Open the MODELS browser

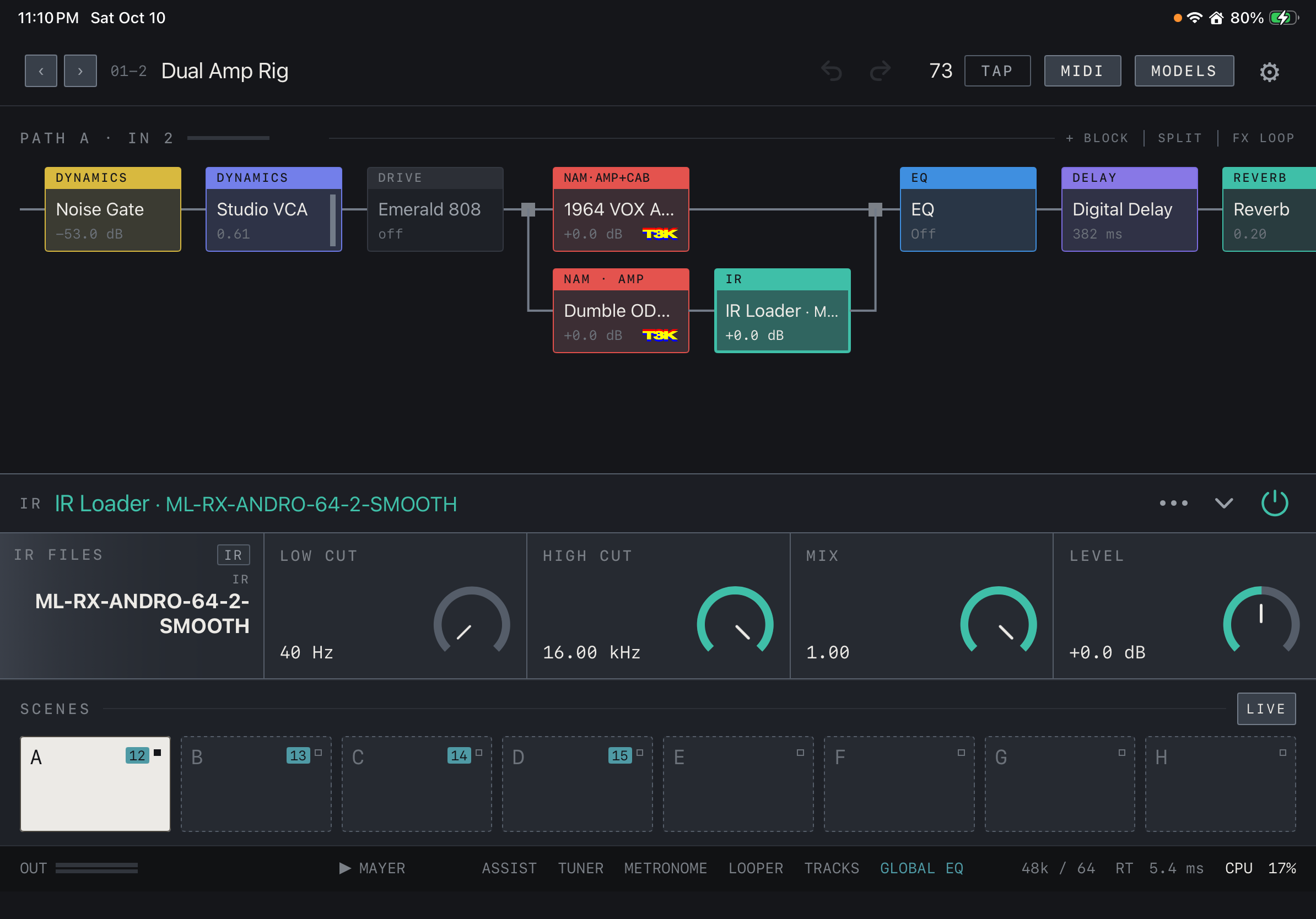coord(1184,71)
